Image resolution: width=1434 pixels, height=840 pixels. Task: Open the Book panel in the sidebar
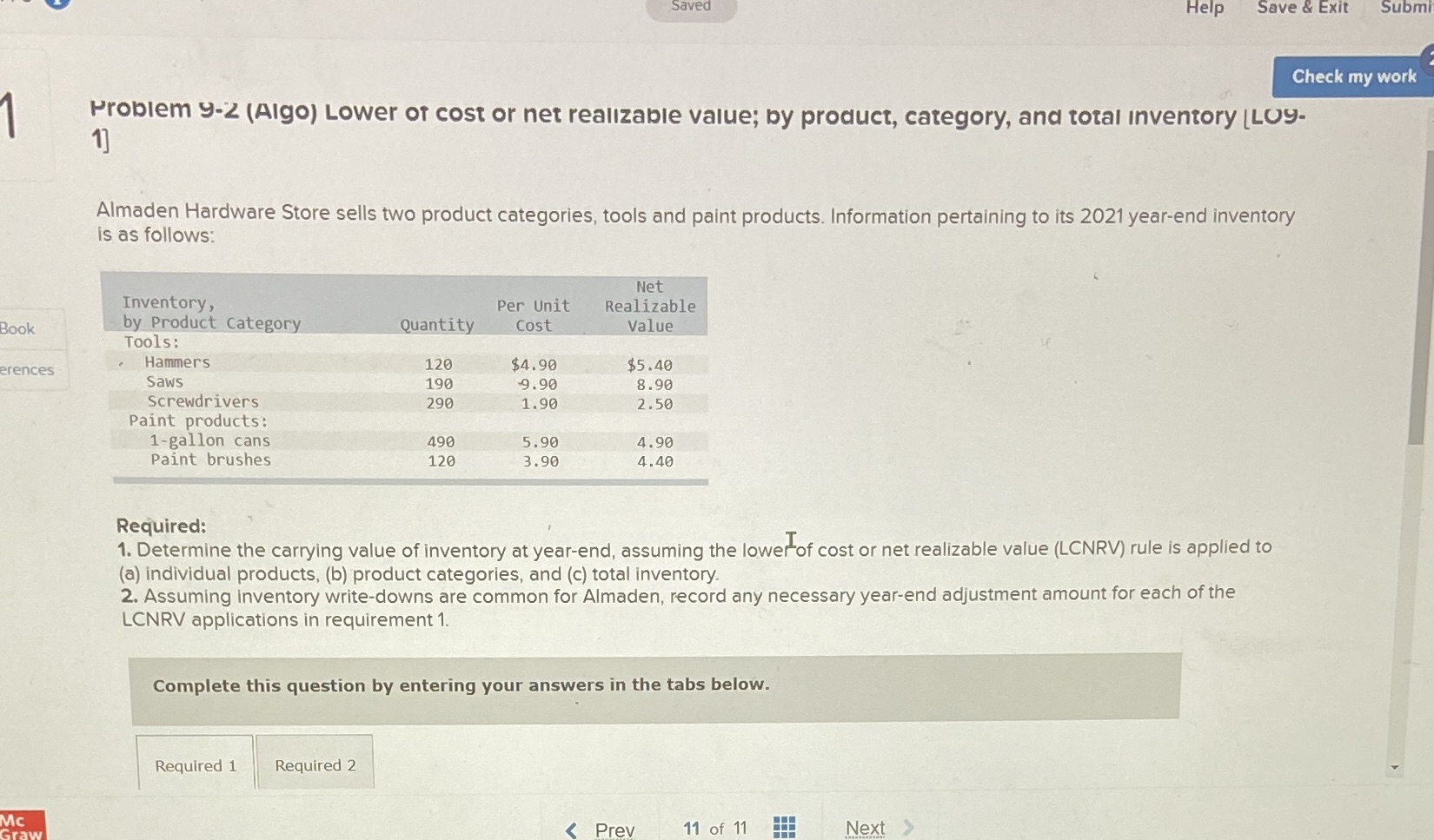click(x=17, y=328)
